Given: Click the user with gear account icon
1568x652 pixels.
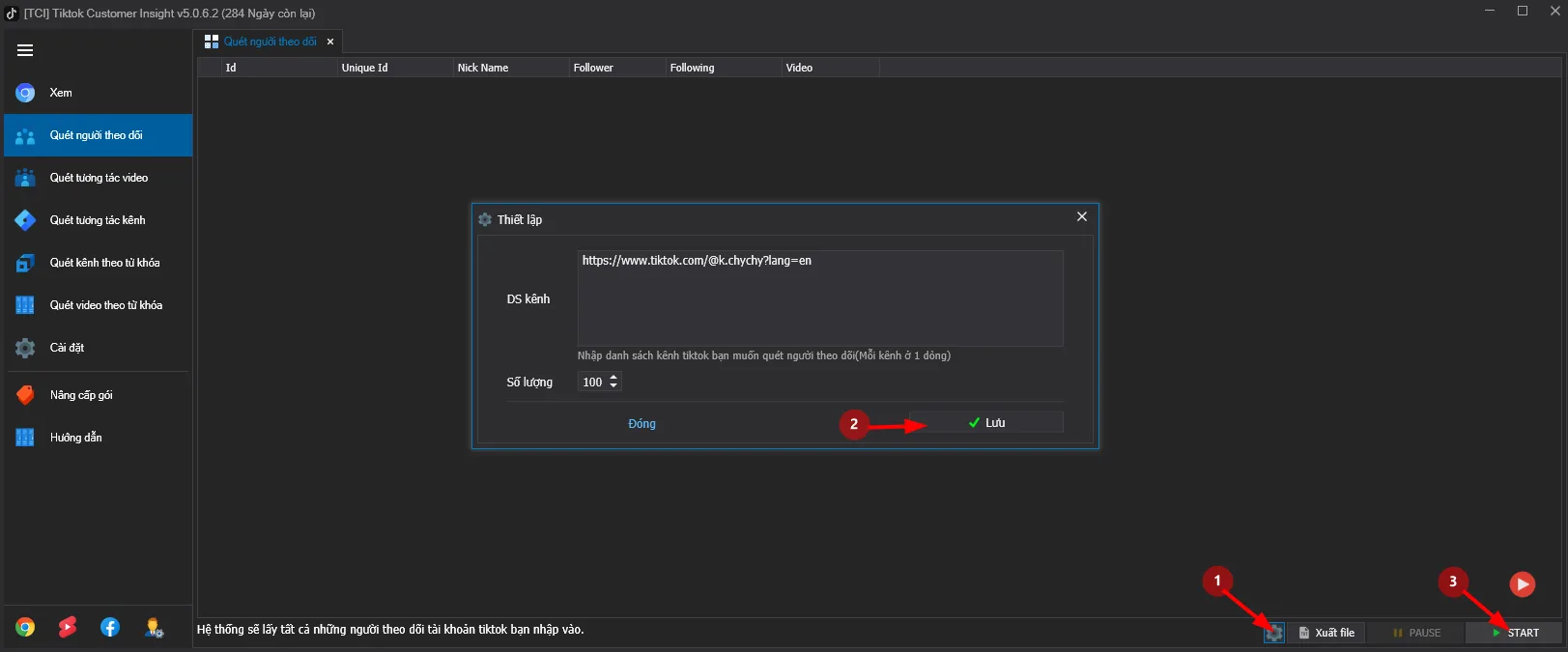Looking at the screenshot, I should 154,628.
